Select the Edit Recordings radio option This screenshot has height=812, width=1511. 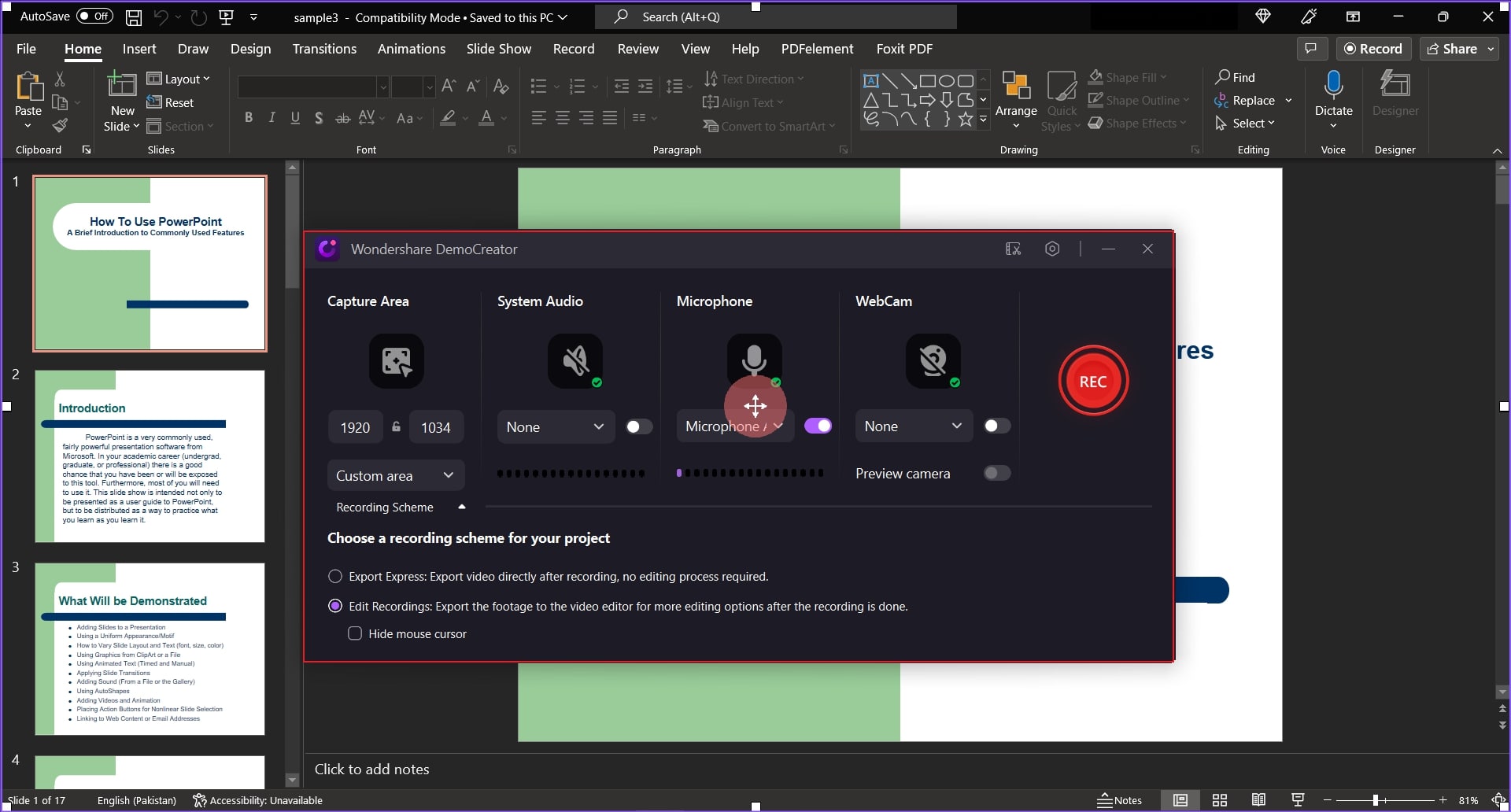pyautogui.click(x=335, y=606)
